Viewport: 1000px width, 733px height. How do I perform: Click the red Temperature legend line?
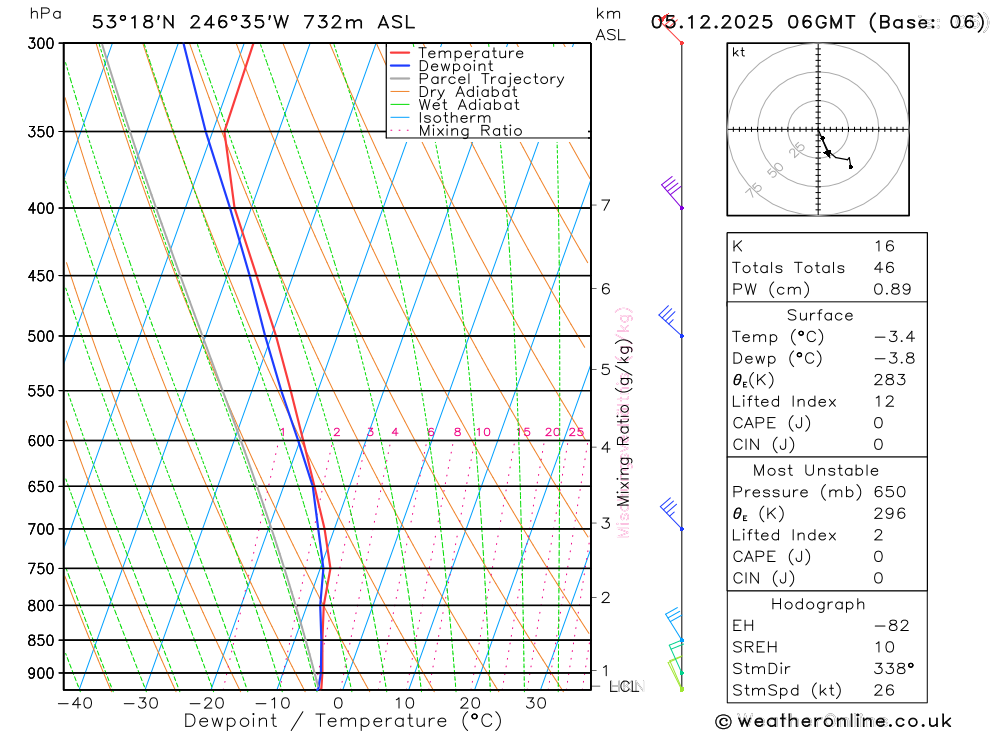pos(400,53)
